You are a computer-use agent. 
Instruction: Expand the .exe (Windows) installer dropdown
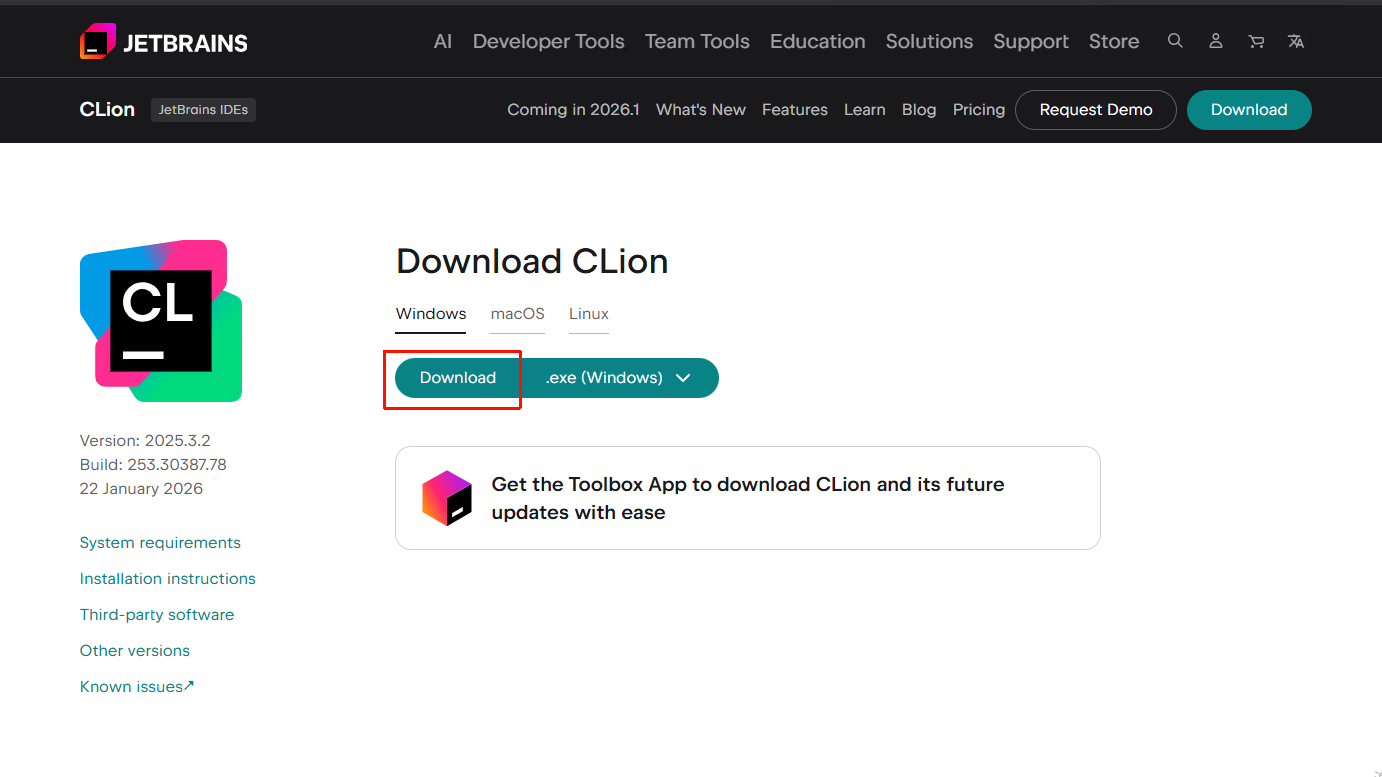tap(619, 378)
